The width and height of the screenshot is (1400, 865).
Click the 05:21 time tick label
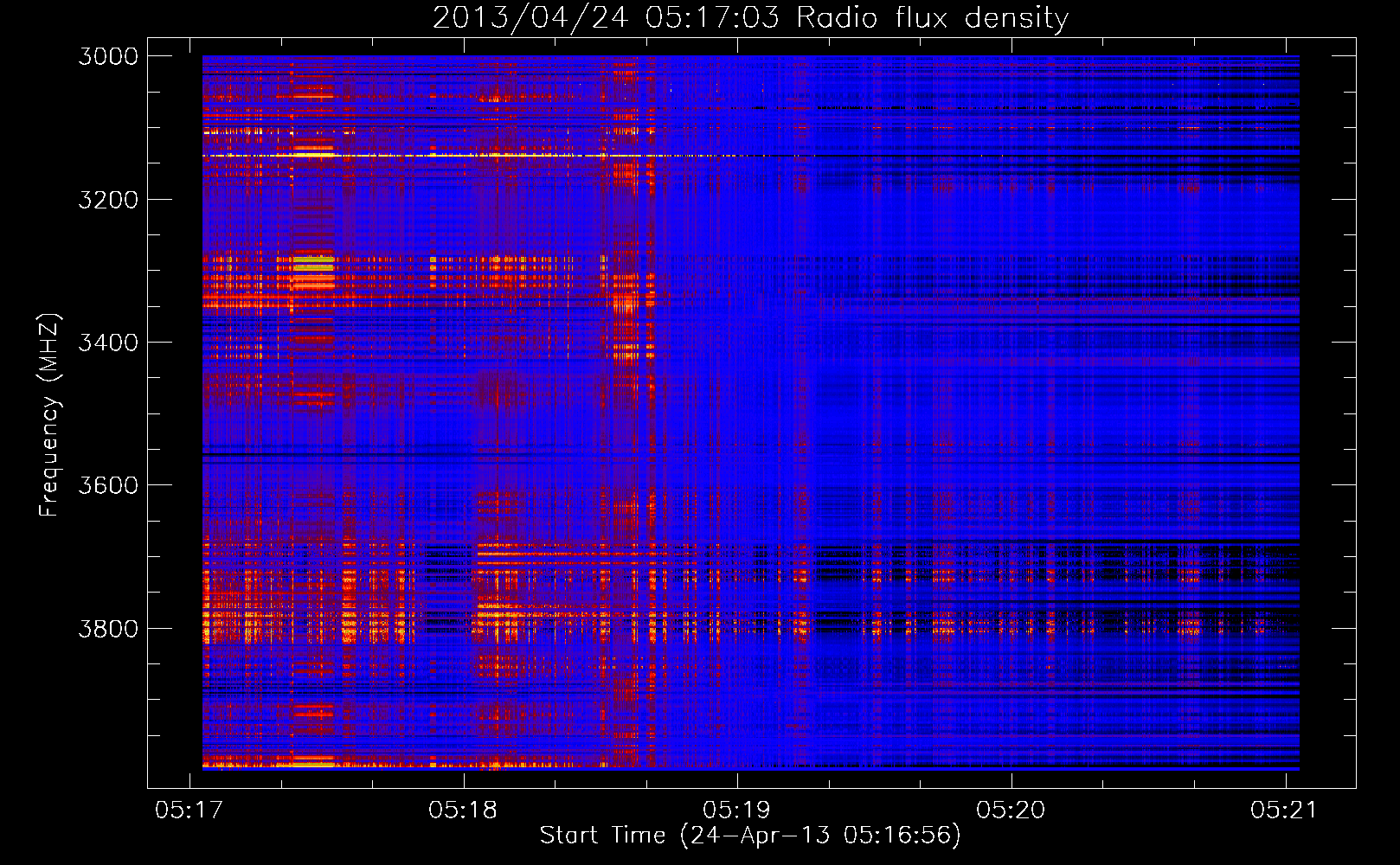pos(1284,810)
